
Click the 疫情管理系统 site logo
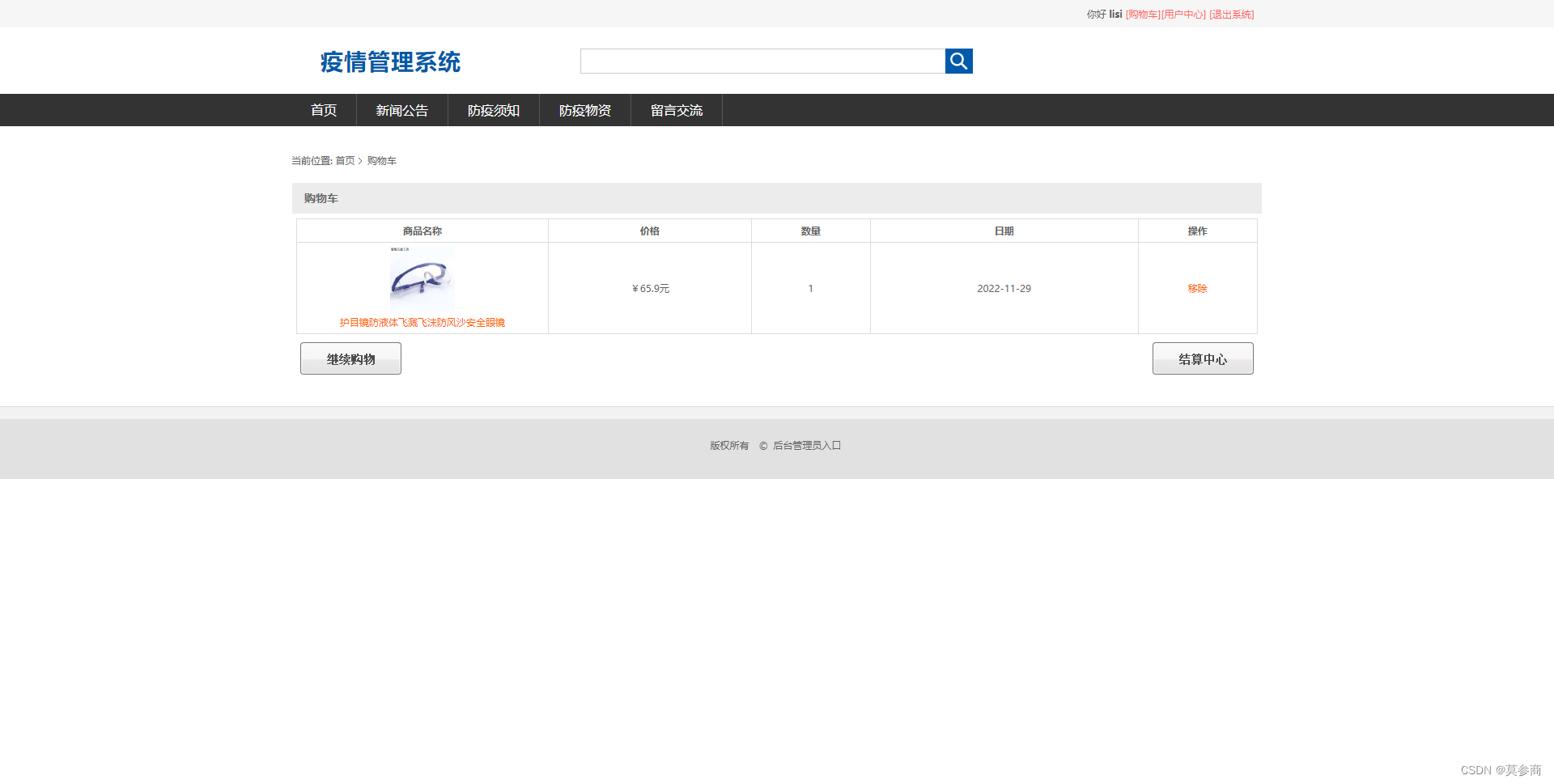390,61
